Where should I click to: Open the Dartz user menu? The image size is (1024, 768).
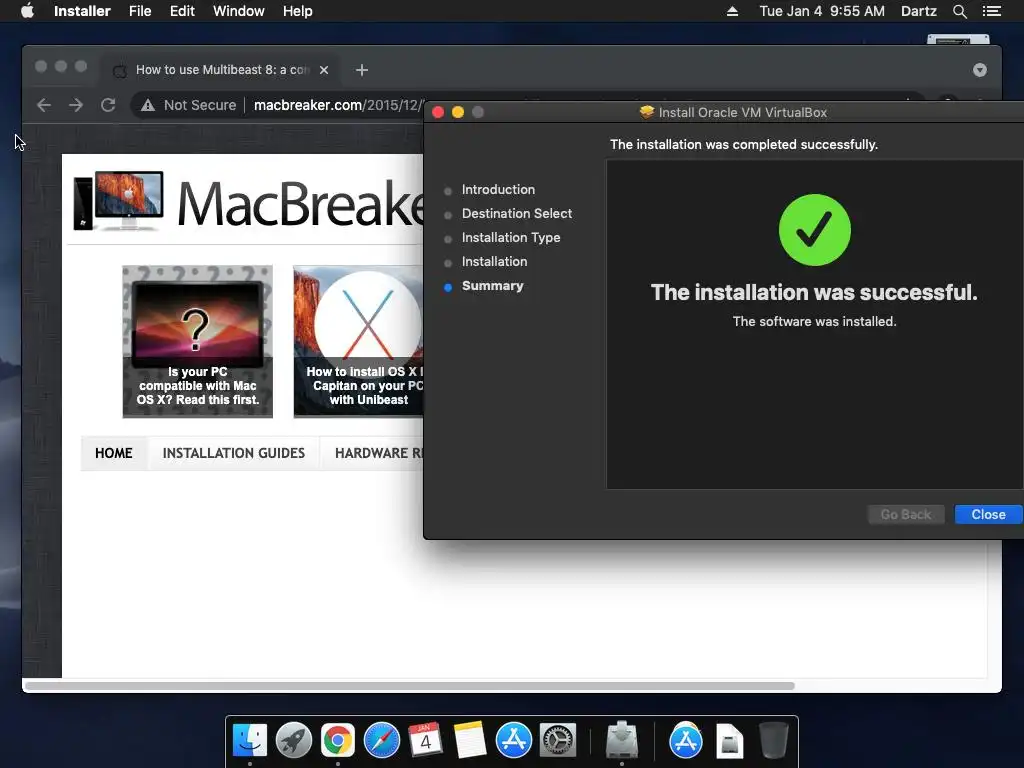[x=918, y=11]
